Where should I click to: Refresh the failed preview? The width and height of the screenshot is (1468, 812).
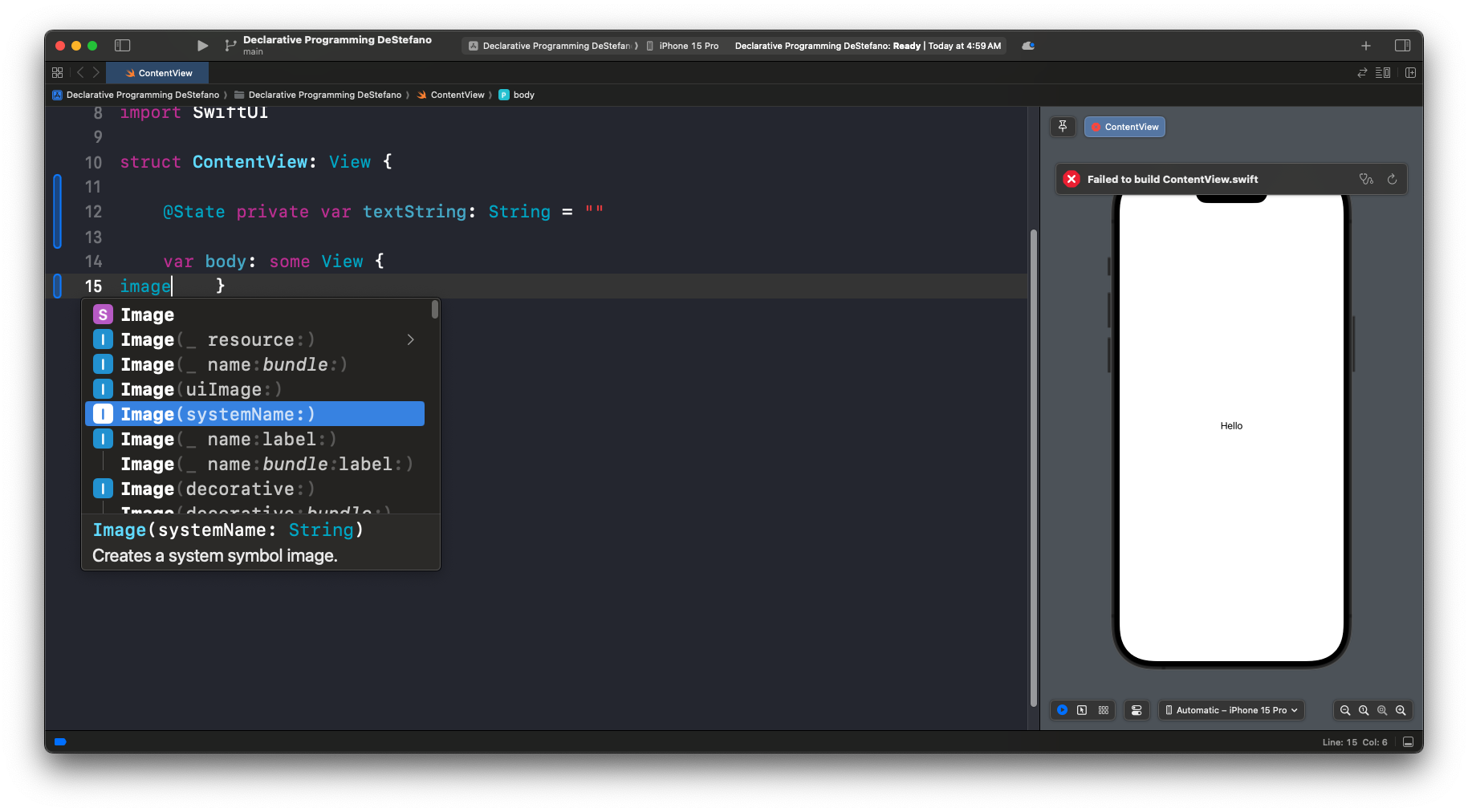pos(1393,179)
